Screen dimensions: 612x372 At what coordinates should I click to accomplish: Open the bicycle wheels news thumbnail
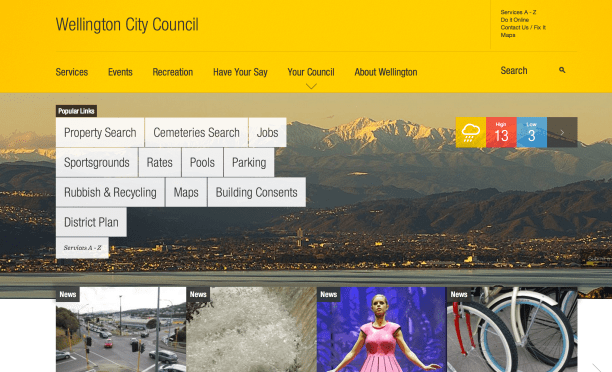(x=512, y=330)
